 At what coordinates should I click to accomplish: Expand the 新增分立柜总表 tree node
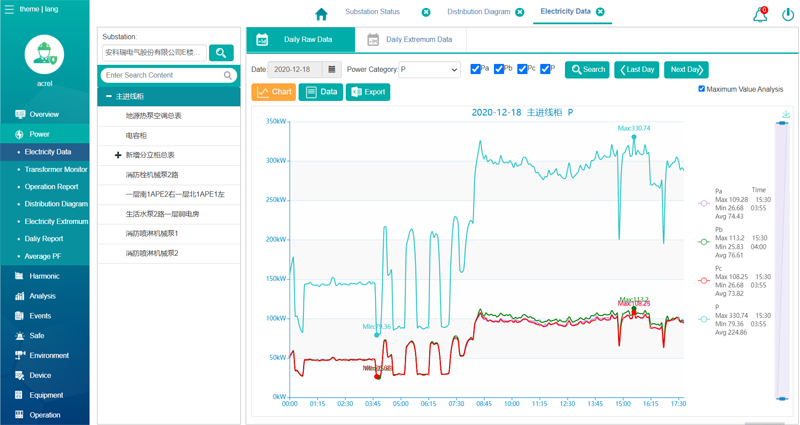coord(118,155)
